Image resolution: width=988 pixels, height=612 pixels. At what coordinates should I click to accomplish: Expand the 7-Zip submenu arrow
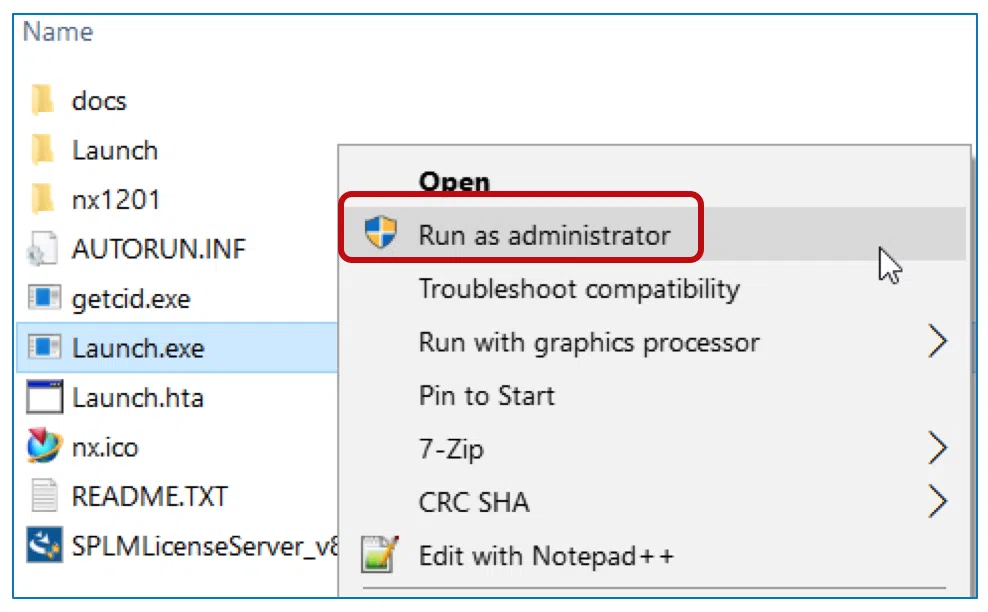point(938,448)
